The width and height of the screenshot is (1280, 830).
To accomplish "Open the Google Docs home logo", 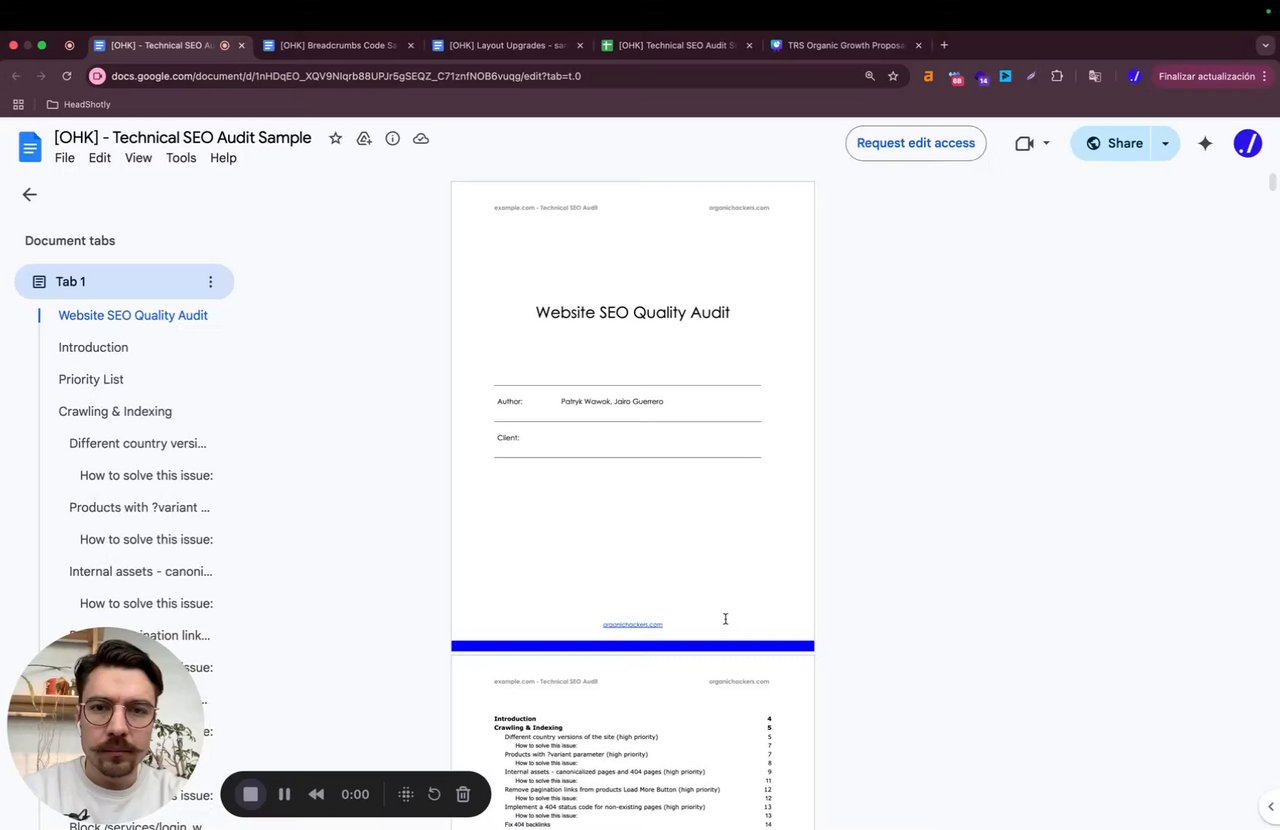I will click(30, 147).
